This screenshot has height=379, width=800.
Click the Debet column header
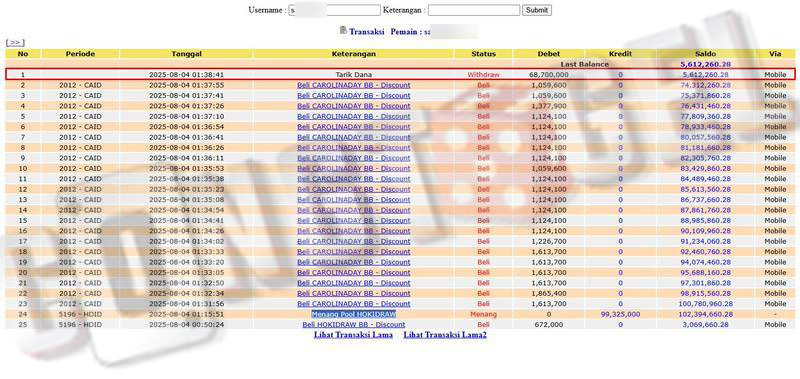point(548,54)
